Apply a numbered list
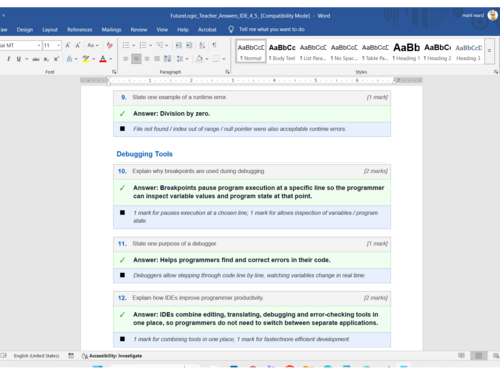This screenshot has width=500, height=375. coord(143,45)
